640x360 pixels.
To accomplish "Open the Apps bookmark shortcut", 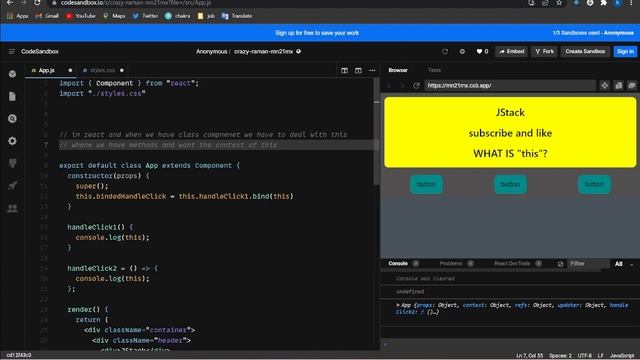I will pos(18,16).
